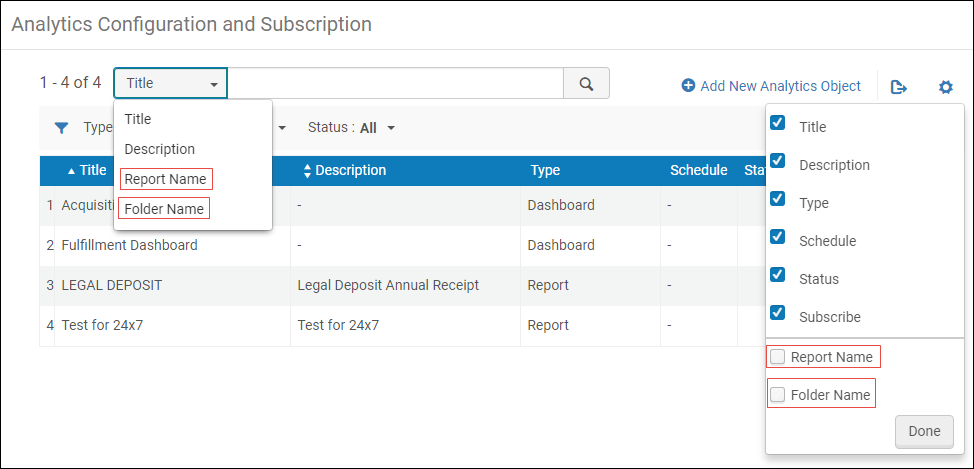This screenshot has width=974, height=469.
Task: Enable the Report Name column checkbox
Action: point(778,357)
